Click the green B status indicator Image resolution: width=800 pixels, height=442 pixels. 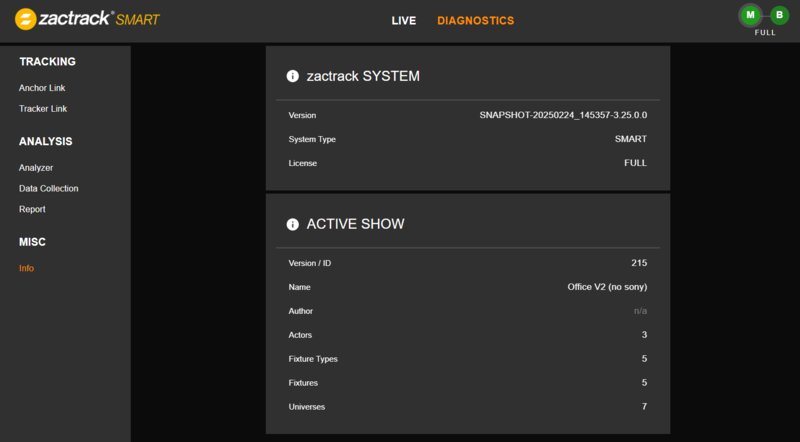click(779, 15)
